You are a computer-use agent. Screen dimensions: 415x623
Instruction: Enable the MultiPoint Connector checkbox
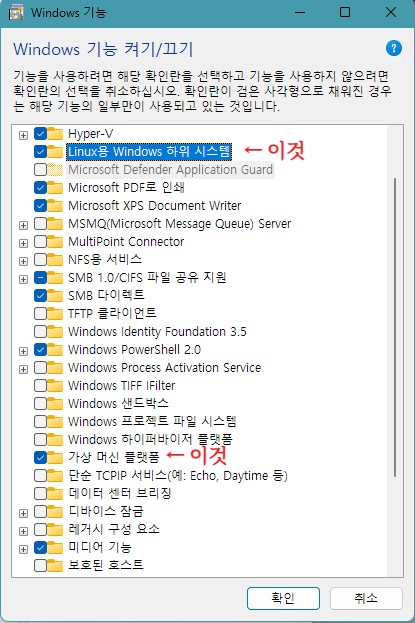(x=41, y=242)
